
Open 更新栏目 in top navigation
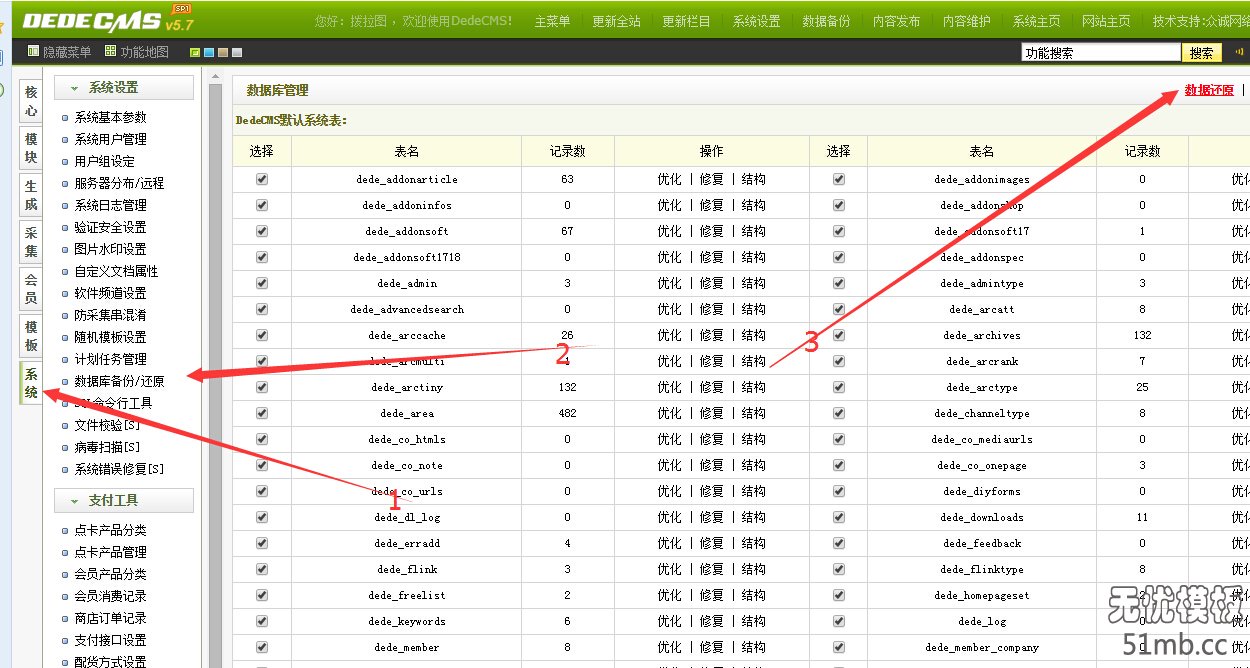(x=686, y=21)
